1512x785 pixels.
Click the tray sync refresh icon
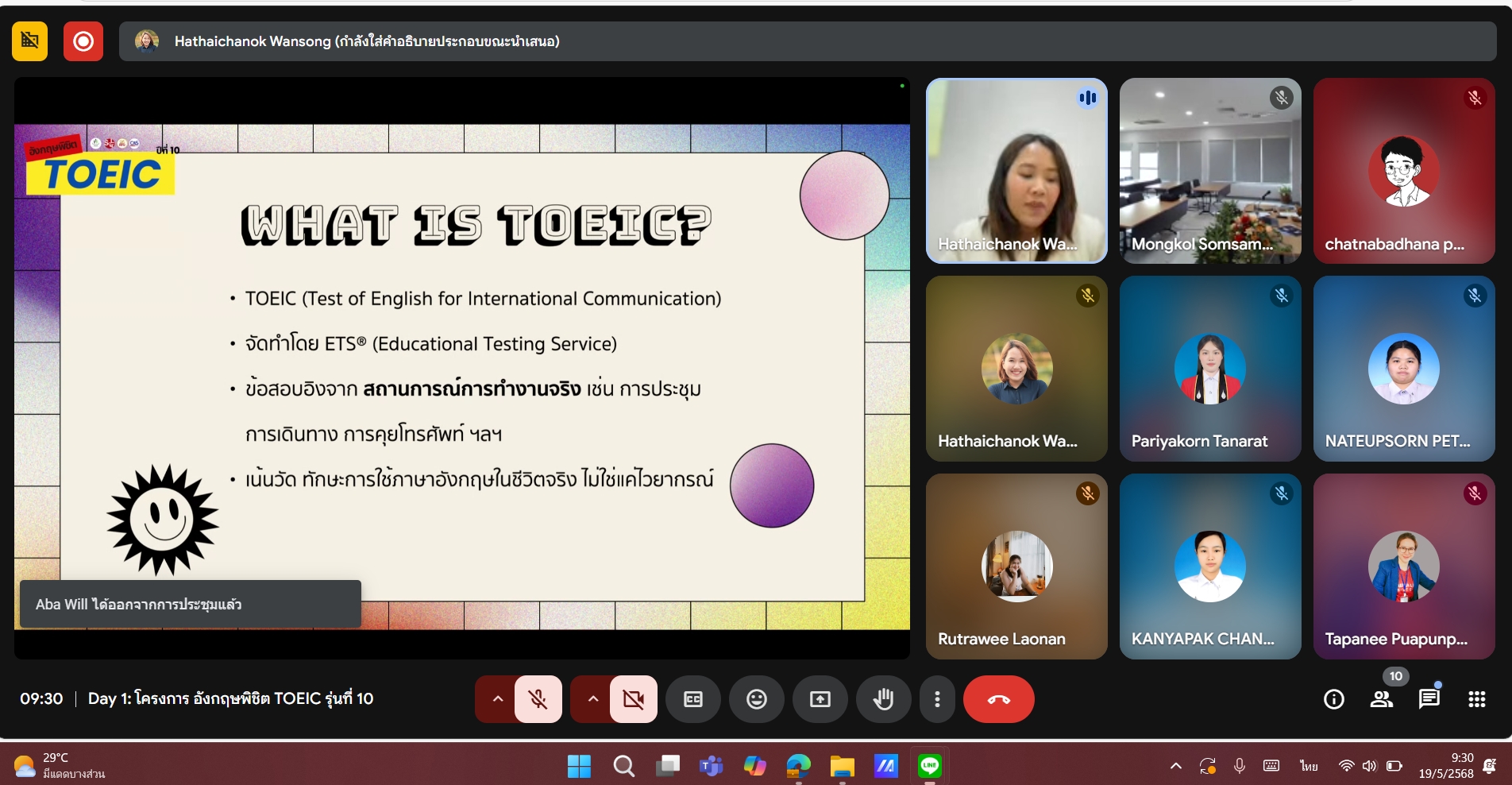1208,766
